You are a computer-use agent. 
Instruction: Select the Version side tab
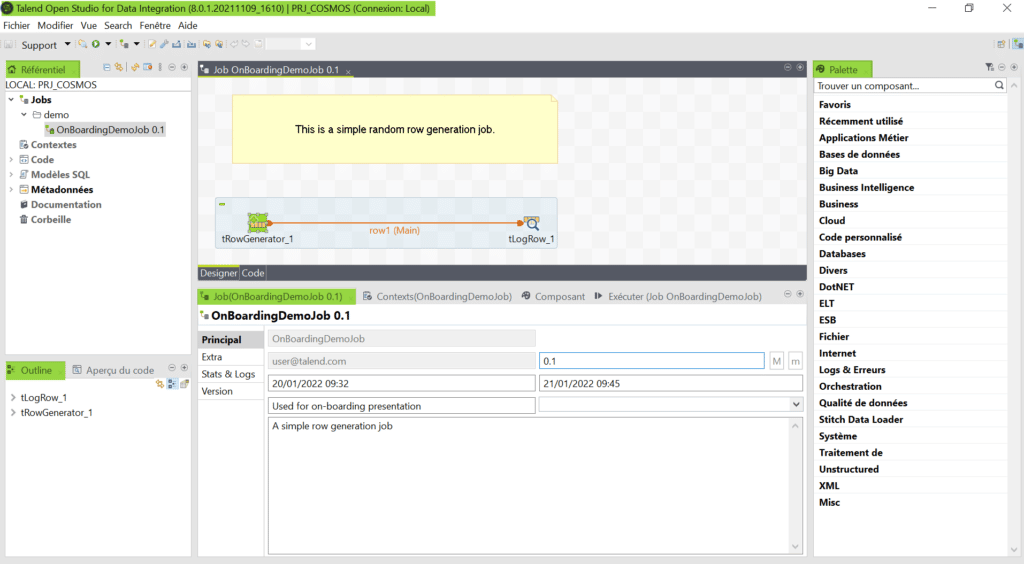pos(217,391)
